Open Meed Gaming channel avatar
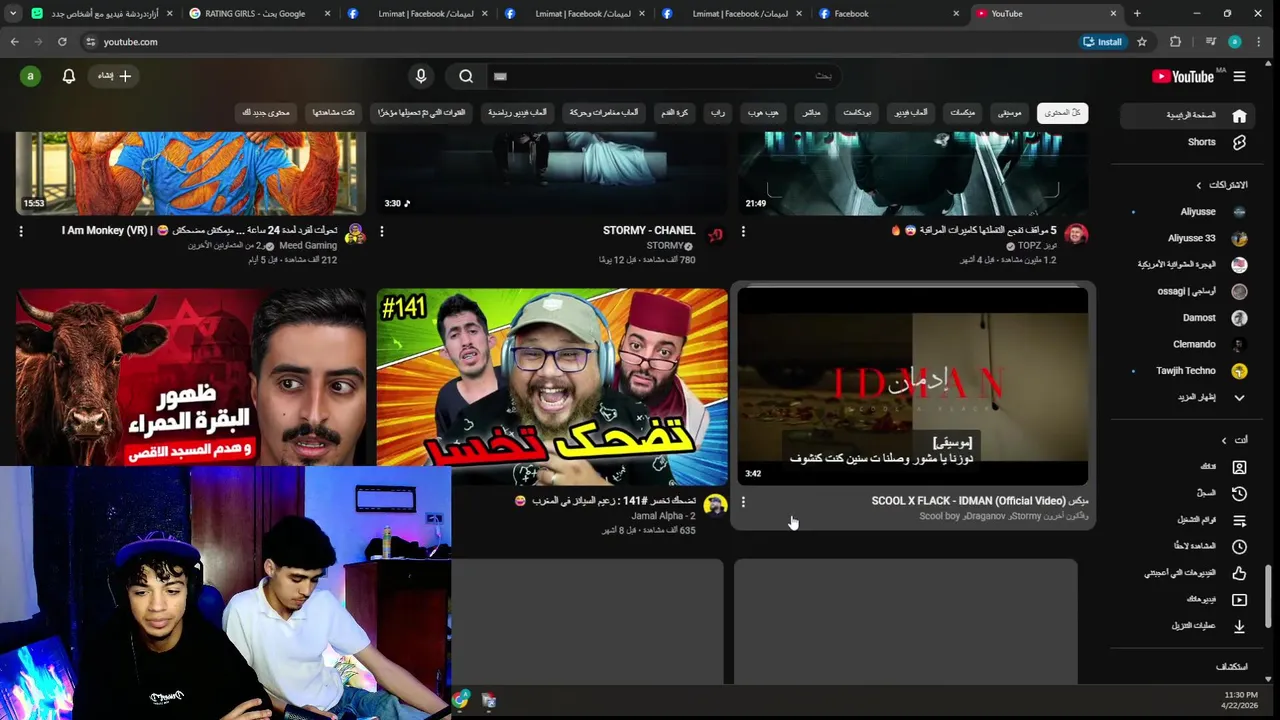This screenshot has height=720, width=1280. [x=354, y=235]
